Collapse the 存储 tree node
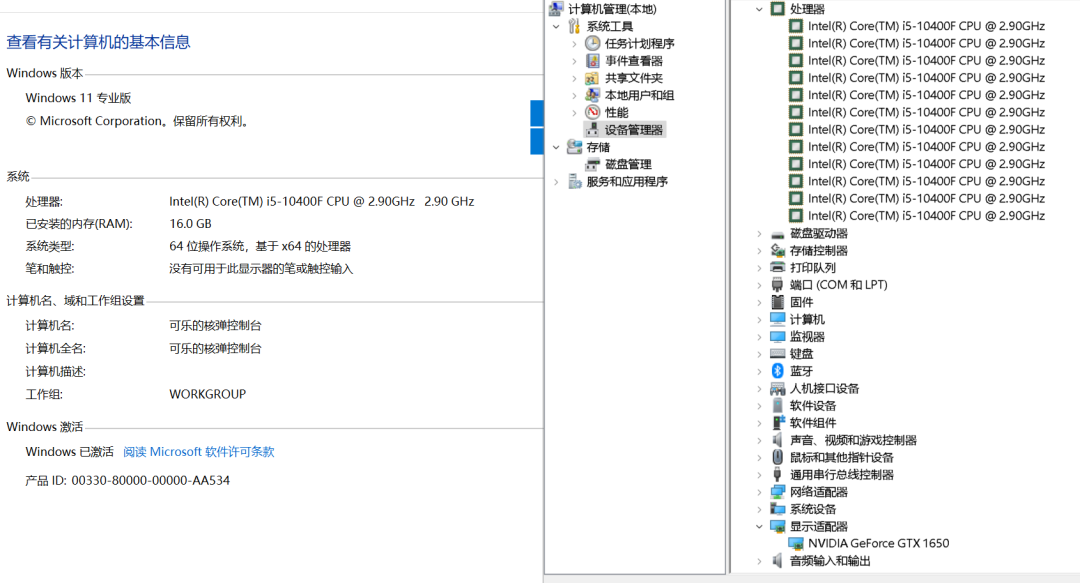This screenshot has height=583, width=1080. point(557,147)
